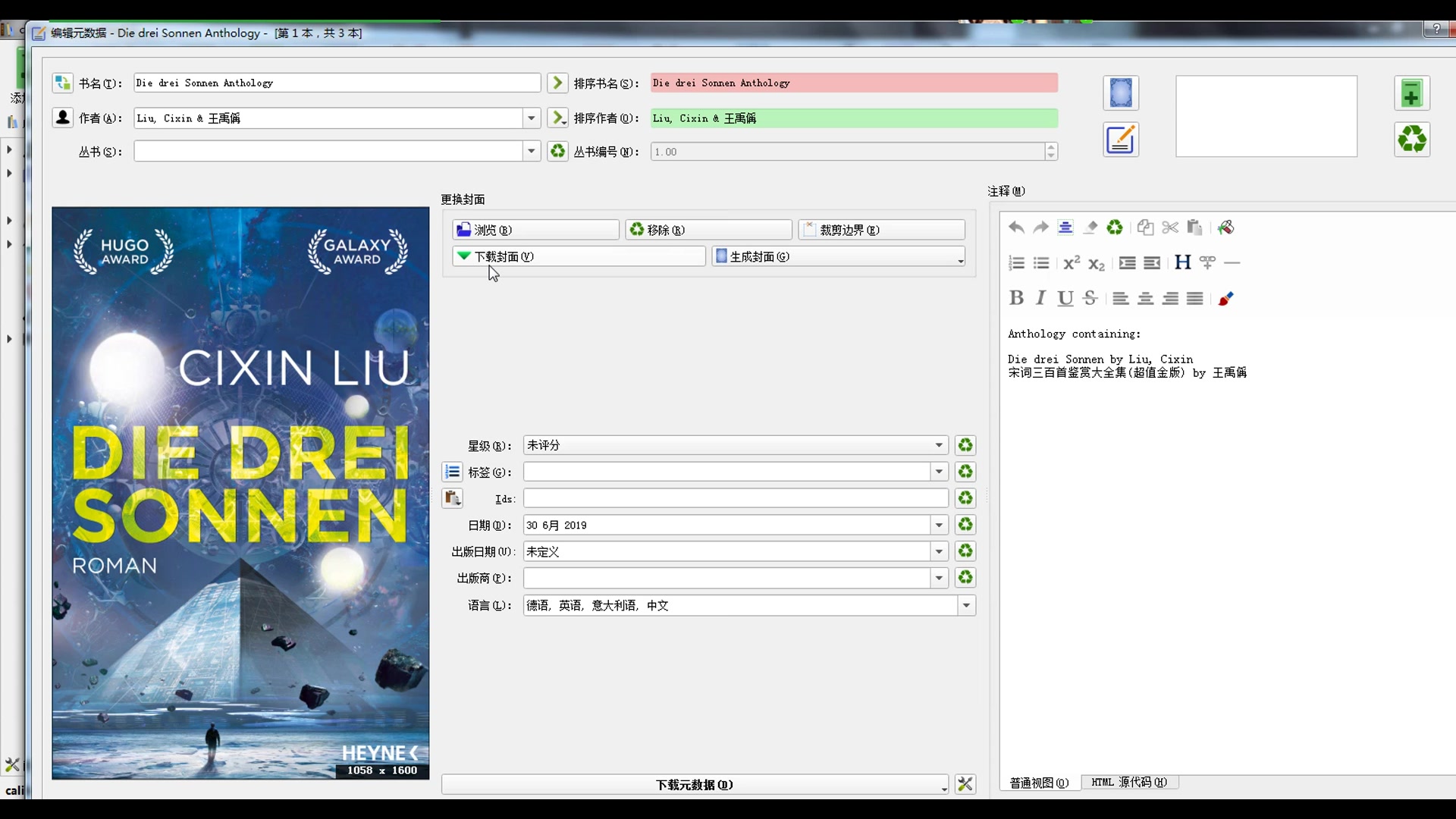Click the text foreground color brush icon
The height and width of the screenshot is (819, 1456).
[x=1225, y=298]
